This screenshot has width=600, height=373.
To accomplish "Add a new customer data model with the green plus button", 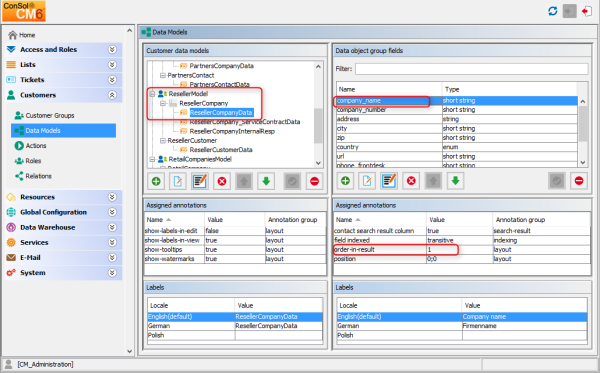I will pos(156,181).
